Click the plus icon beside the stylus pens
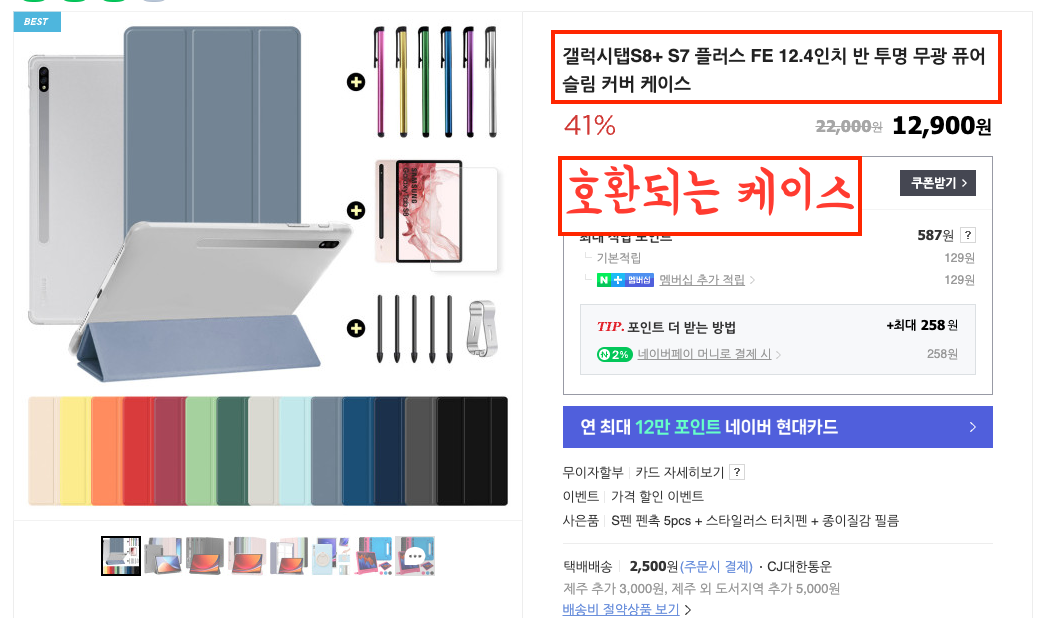Image resolution: width=1048 pixels, height=618 pixels. click(356, 82)
